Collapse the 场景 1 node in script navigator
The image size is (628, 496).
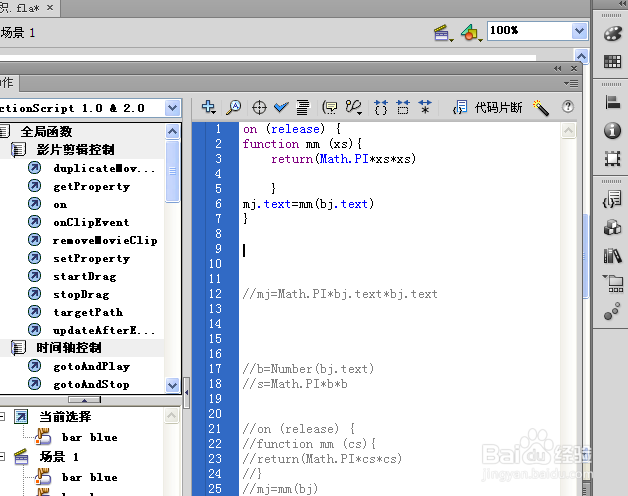2,456
